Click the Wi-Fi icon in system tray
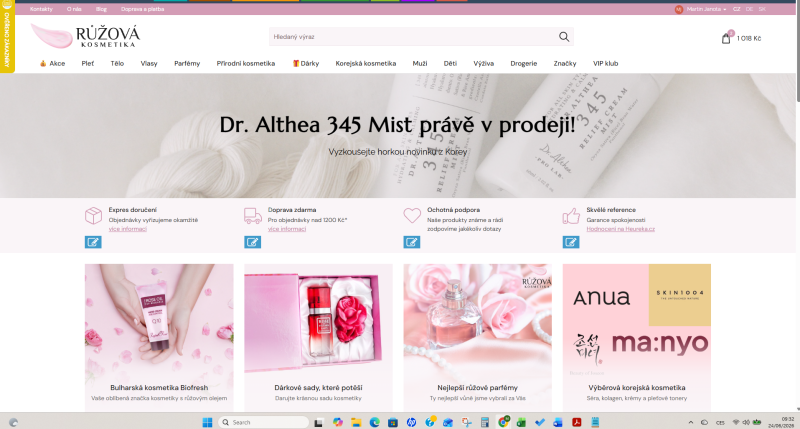 (x=736, y=422)
